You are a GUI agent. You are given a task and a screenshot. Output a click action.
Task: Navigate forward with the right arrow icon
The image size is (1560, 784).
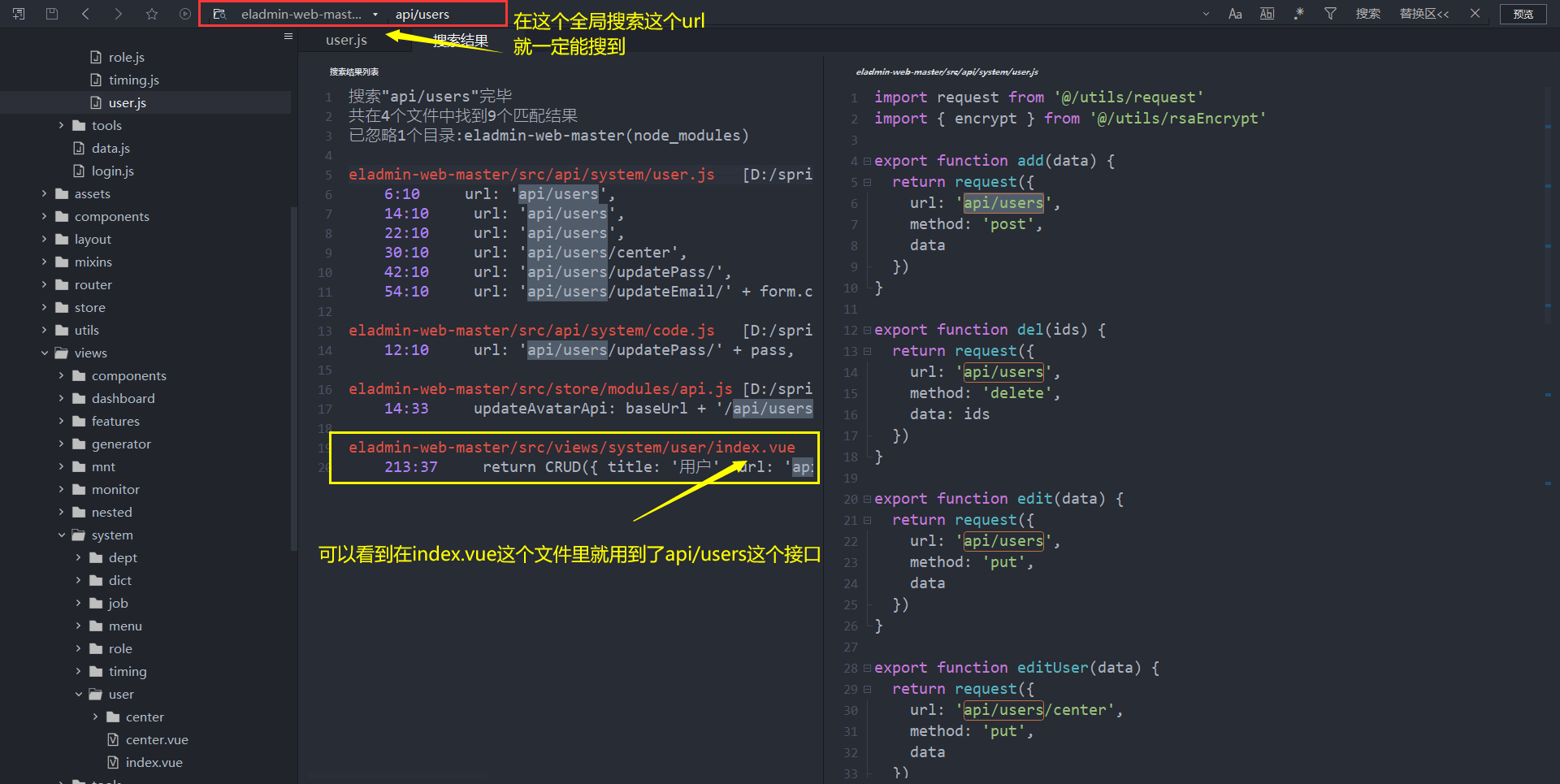118,14
